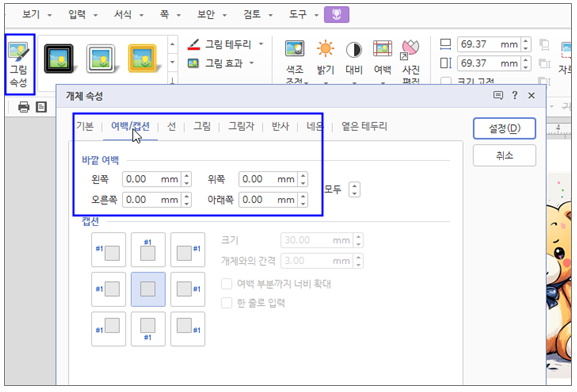Select caption position top-left
Image resolution: width=577 pixels, height=392 pixels.
[x=109, y=250]
